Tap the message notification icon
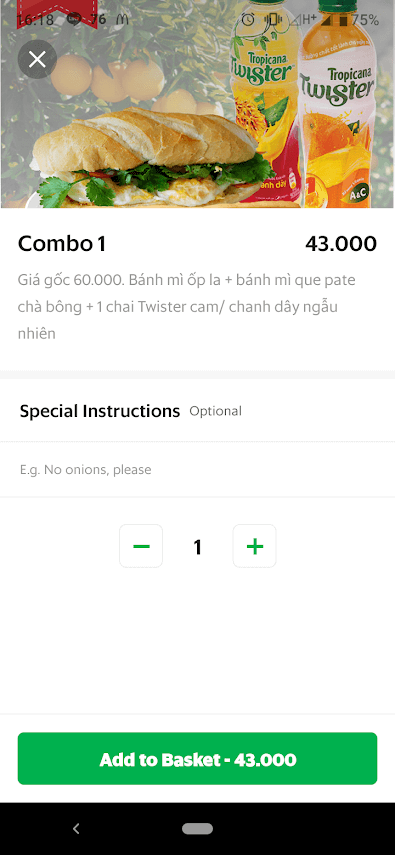 tap(74, 20)
